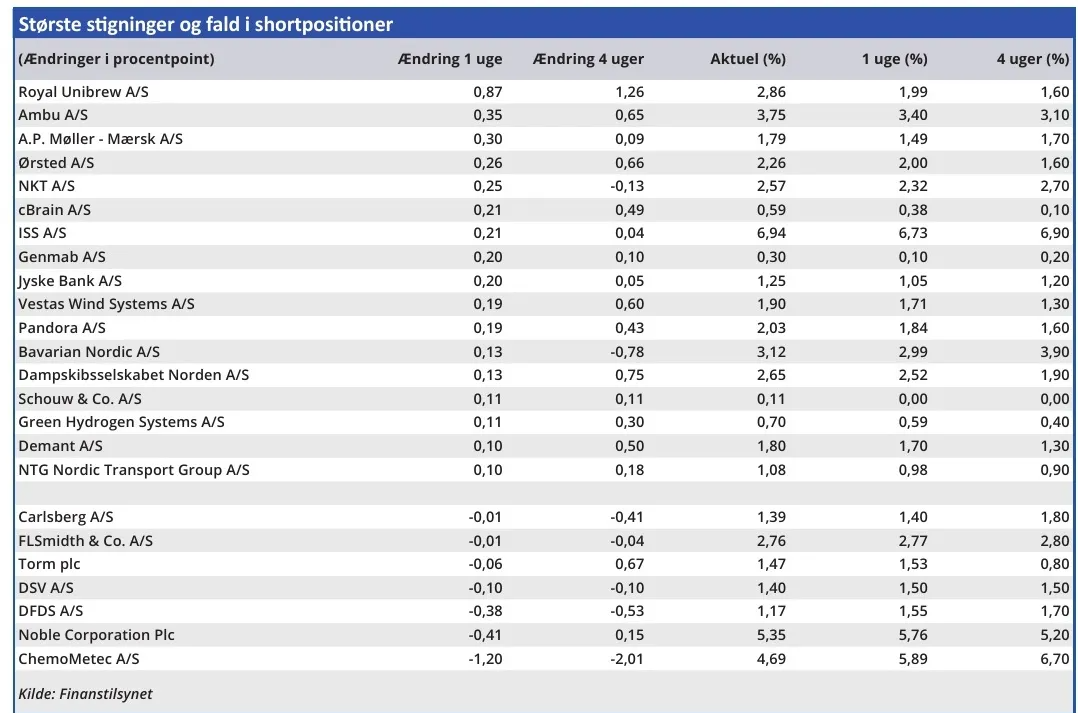This screenshot has height=713, width=1078.
Task: Click the Green Hydrogen Systems A/S name
Action: click(121, 422)
